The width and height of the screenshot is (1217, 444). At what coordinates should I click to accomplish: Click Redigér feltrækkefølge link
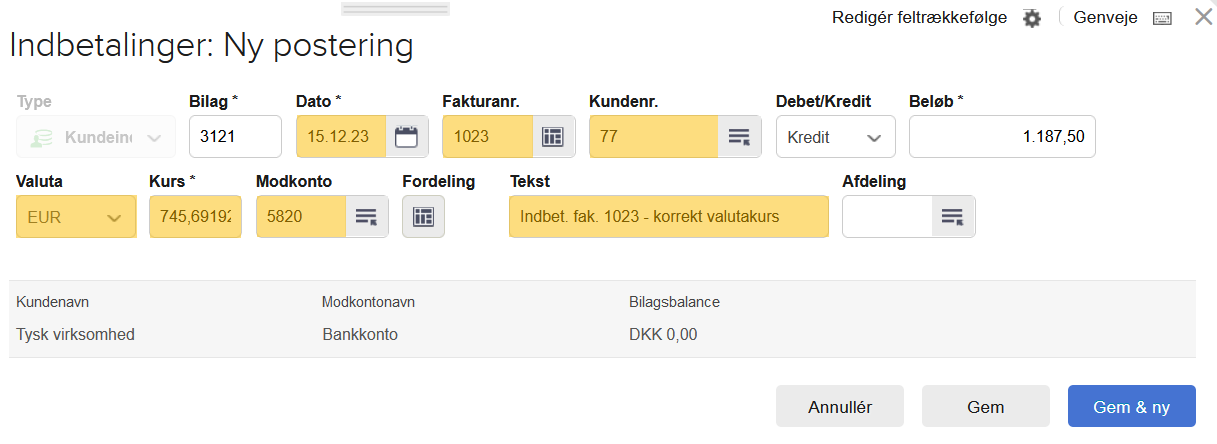tap(919, 17)
